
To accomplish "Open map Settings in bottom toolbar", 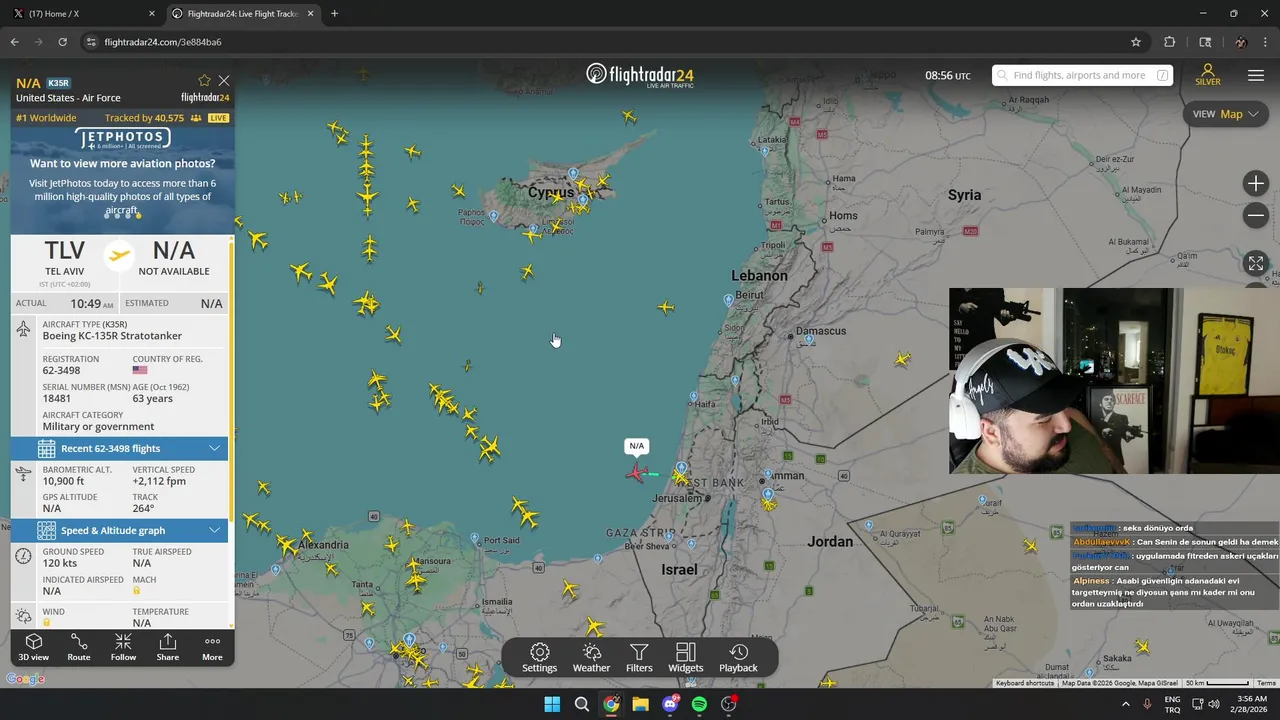I will (539, 658).
